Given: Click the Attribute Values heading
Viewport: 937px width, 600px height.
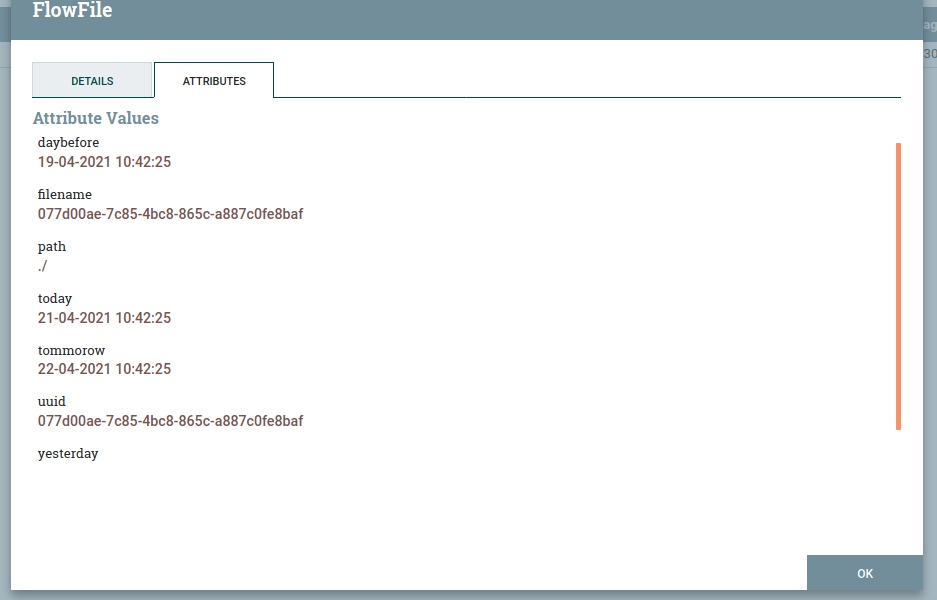Looking at the screenshot, I should pyautogui.click(x=96, y=118).
